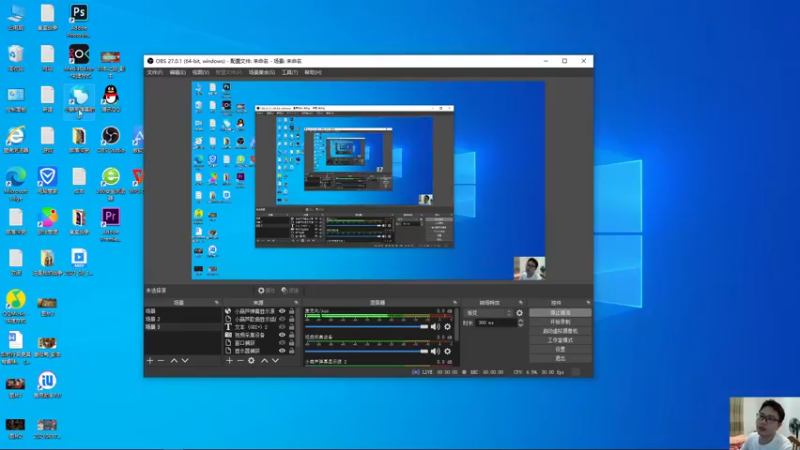This screenshot has height=450, width=800.
Task: Undock the Scenes panel via its header icon
Action: (216, 303)
